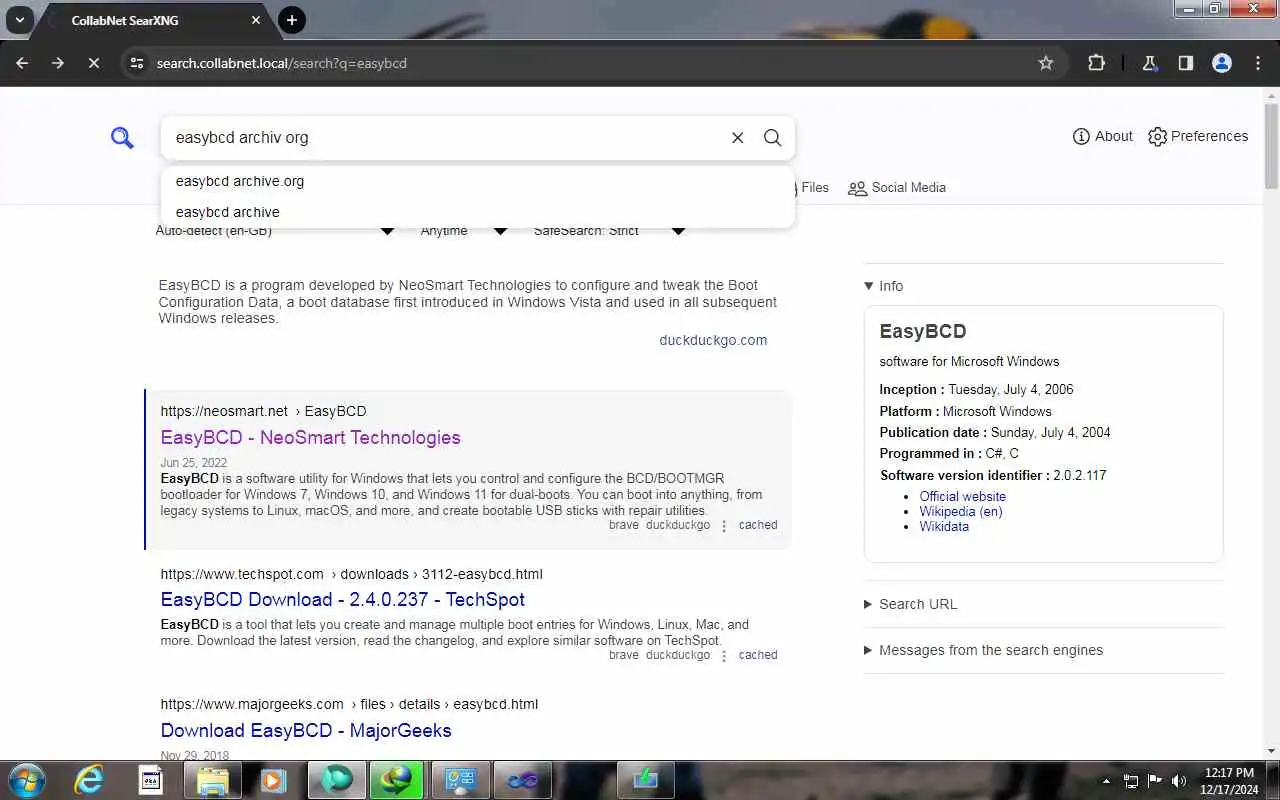The width and height of the screenshot is (1280, 800).
Task: Stop loading the page
Action: [93, 63]
